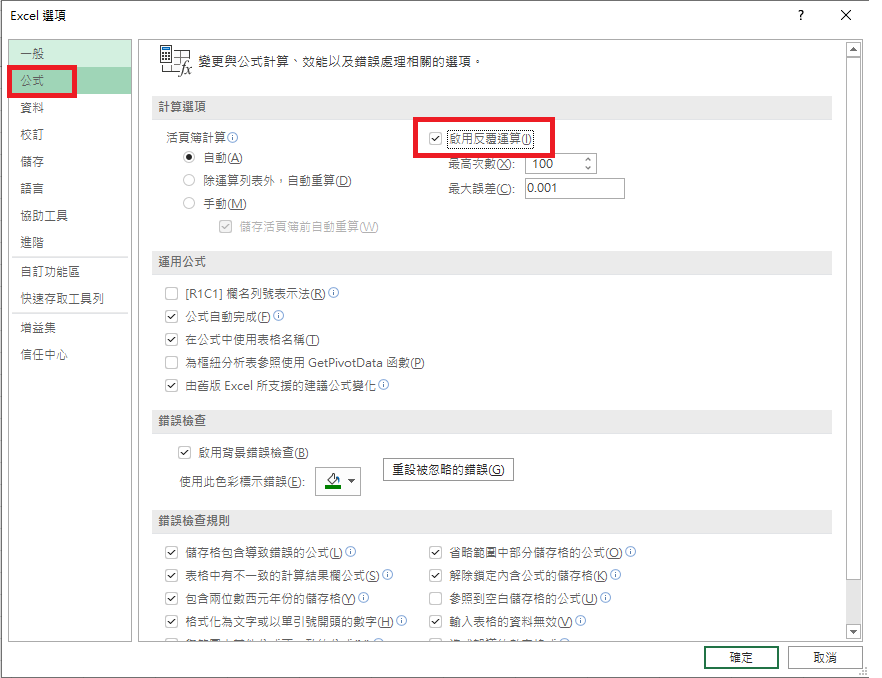Click the info icon beside R1C1 欄名列號表示法
The image size is (882, 678).
[334, 293]
